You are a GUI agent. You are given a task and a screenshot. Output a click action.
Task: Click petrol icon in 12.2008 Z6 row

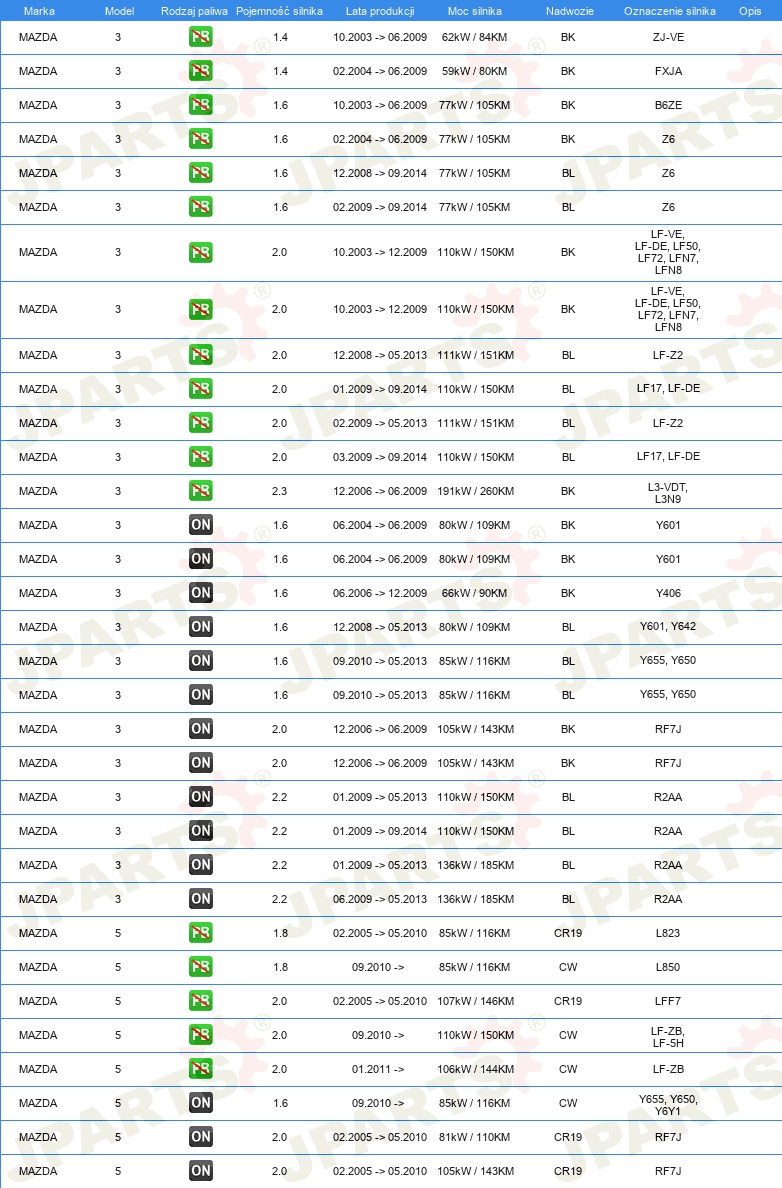(x=201, y=173)
